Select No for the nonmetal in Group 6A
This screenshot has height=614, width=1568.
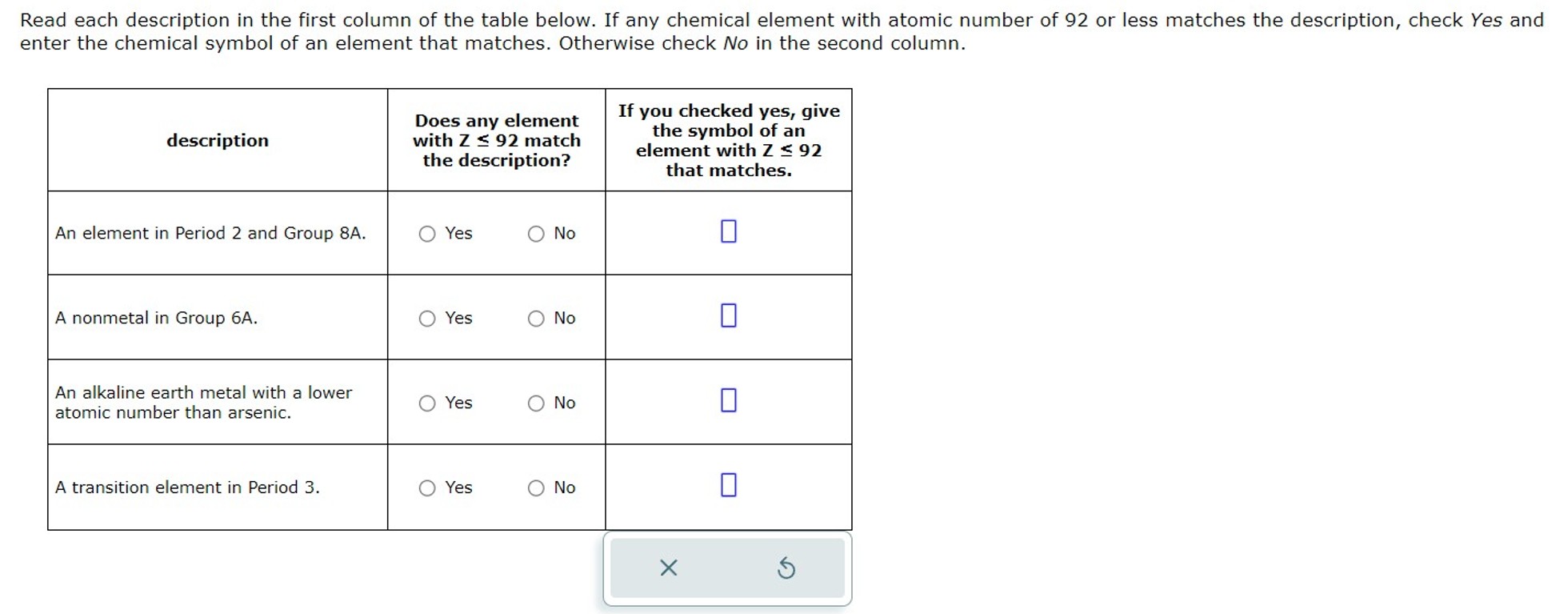coord(536,318)
